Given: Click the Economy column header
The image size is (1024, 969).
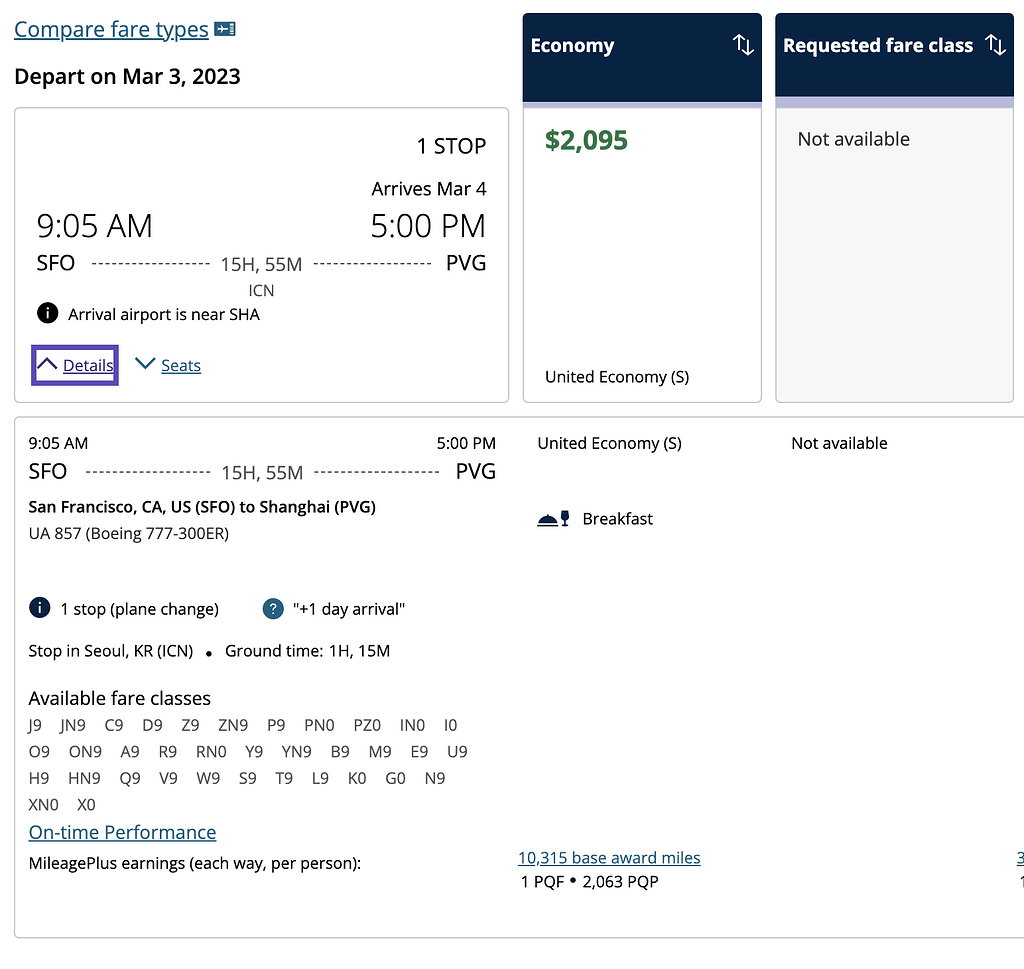Looking at the screenshot, I should (642, 57).
